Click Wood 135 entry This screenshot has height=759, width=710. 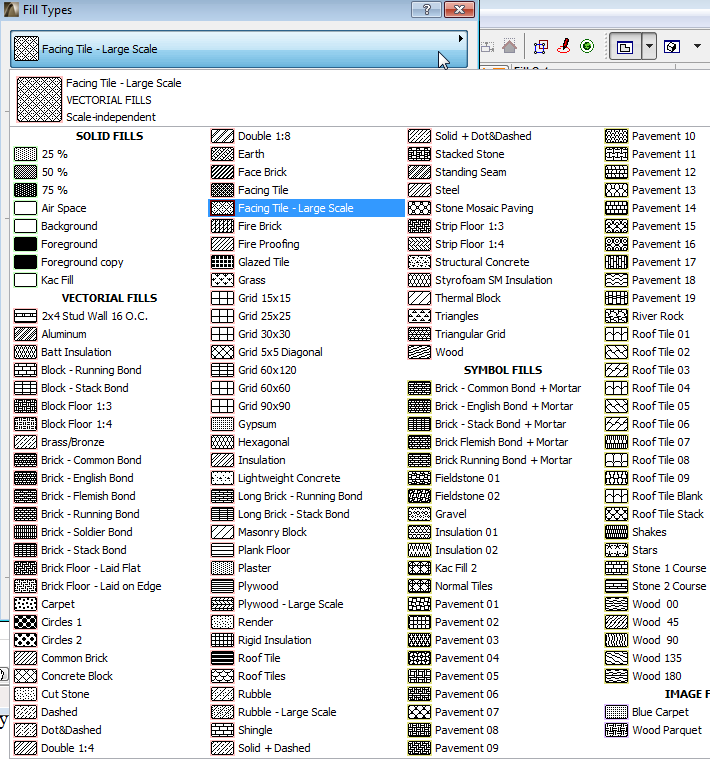pyautogui.click(x=656, y=658)
